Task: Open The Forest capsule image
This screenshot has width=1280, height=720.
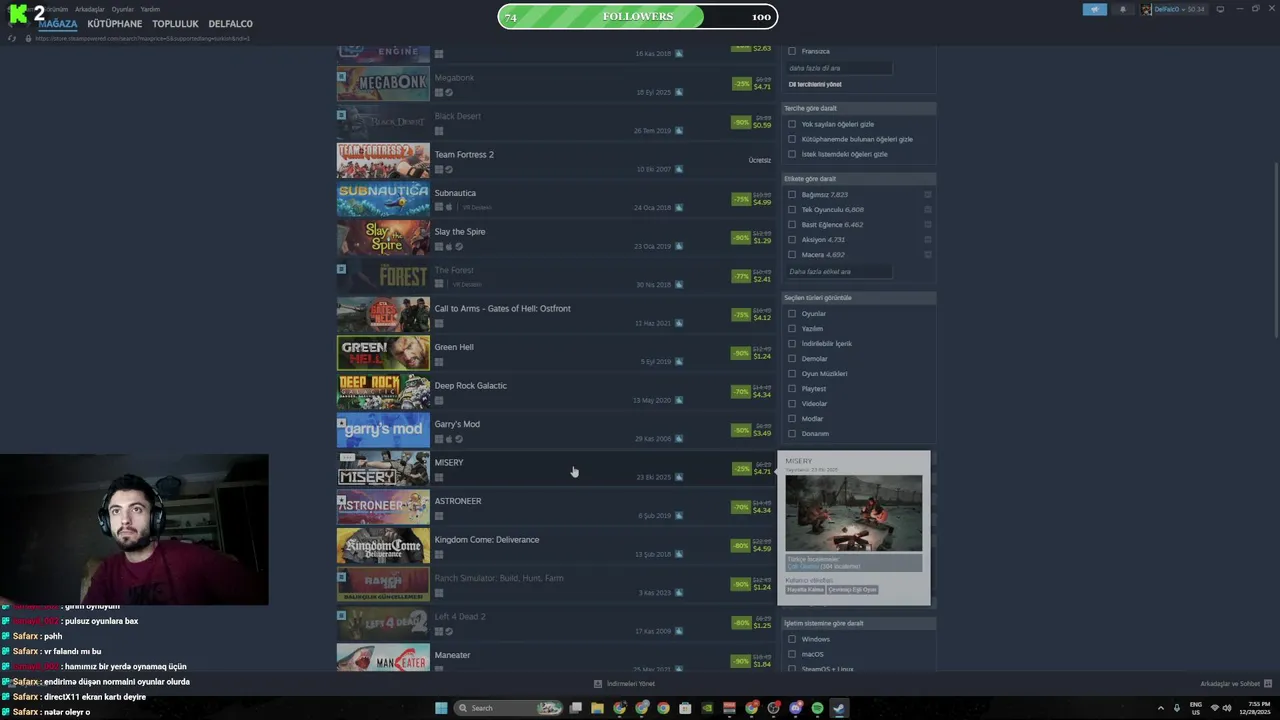Action: [383, 276]
